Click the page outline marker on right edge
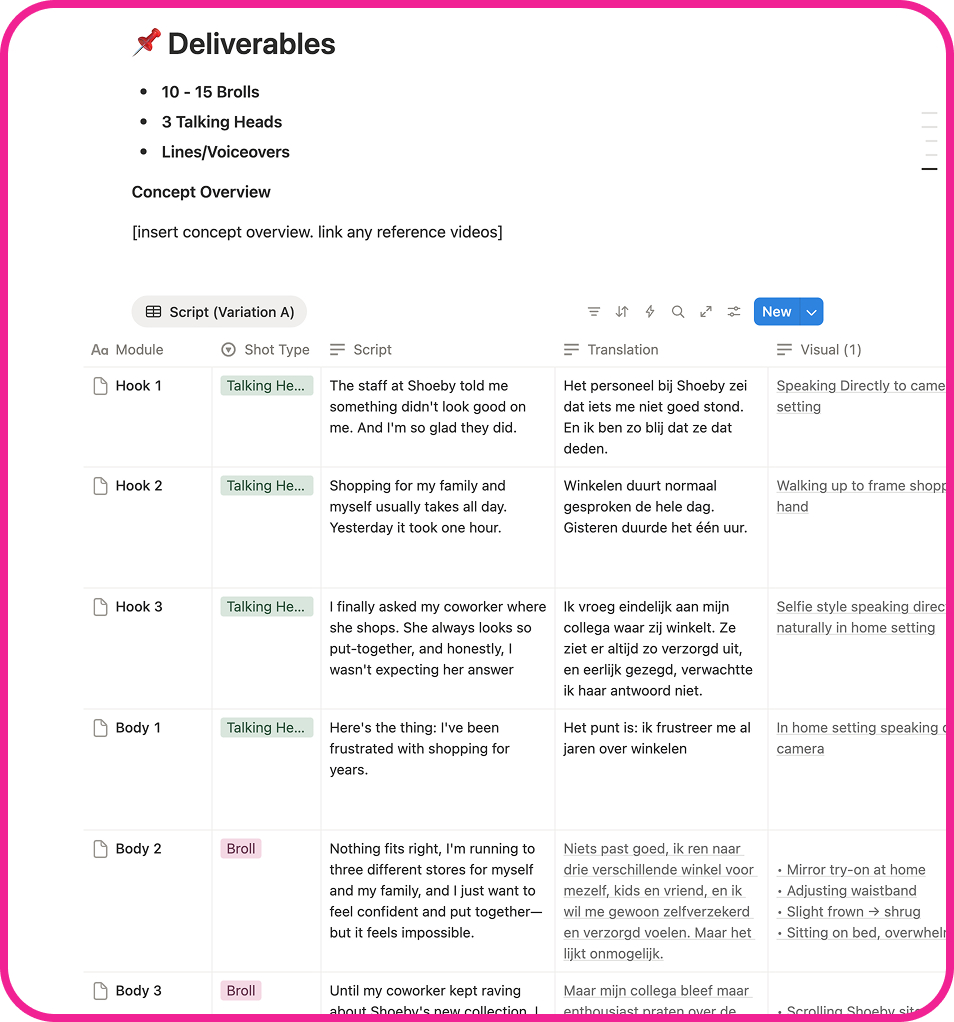This screenshot has height=1022, width=954. (x=929, y=169)
